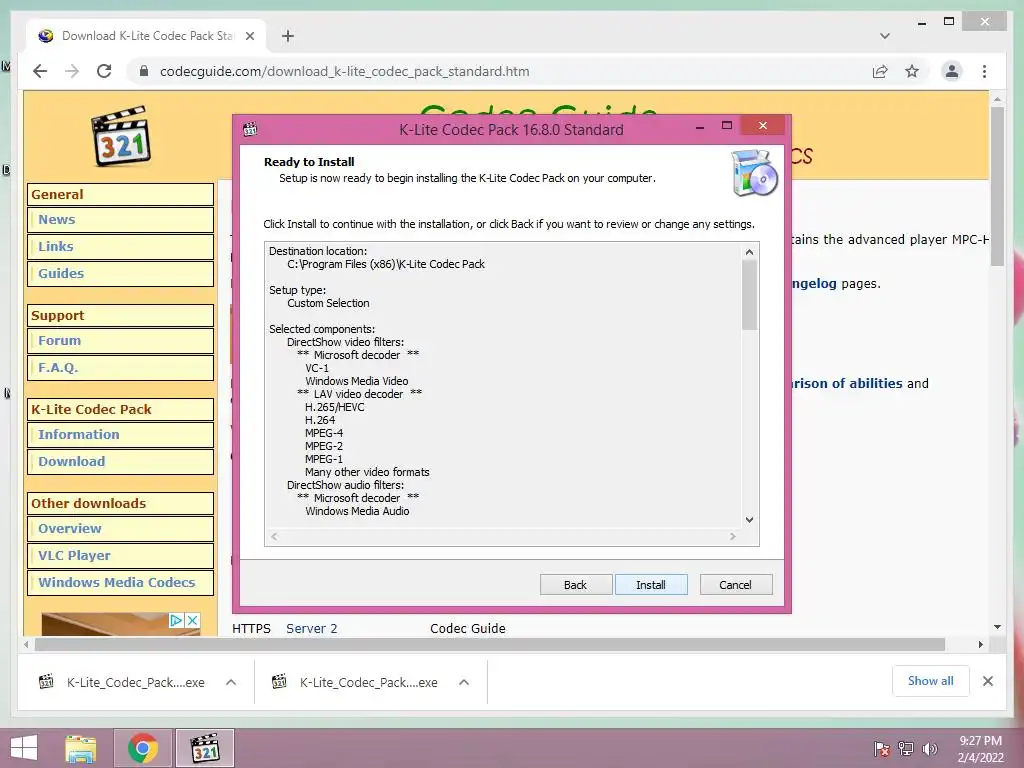Click summary horizontal scroll right arrow
This screenshot has height=768, width=1024.
[x=733, y=536]
